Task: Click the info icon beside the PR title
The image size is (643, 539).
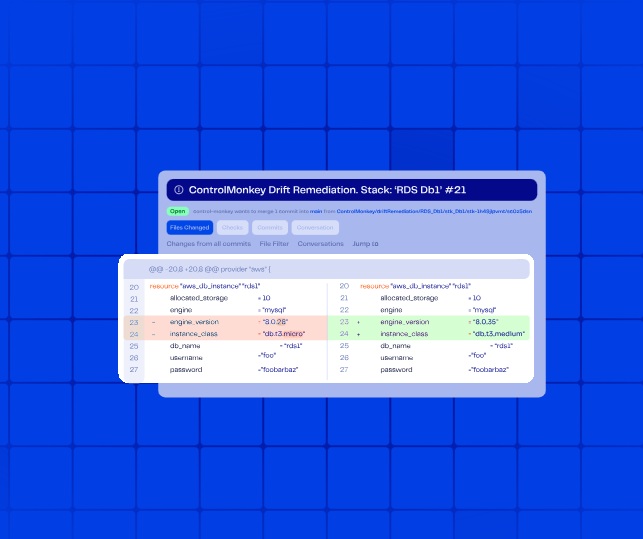Action: click(179, 190)
